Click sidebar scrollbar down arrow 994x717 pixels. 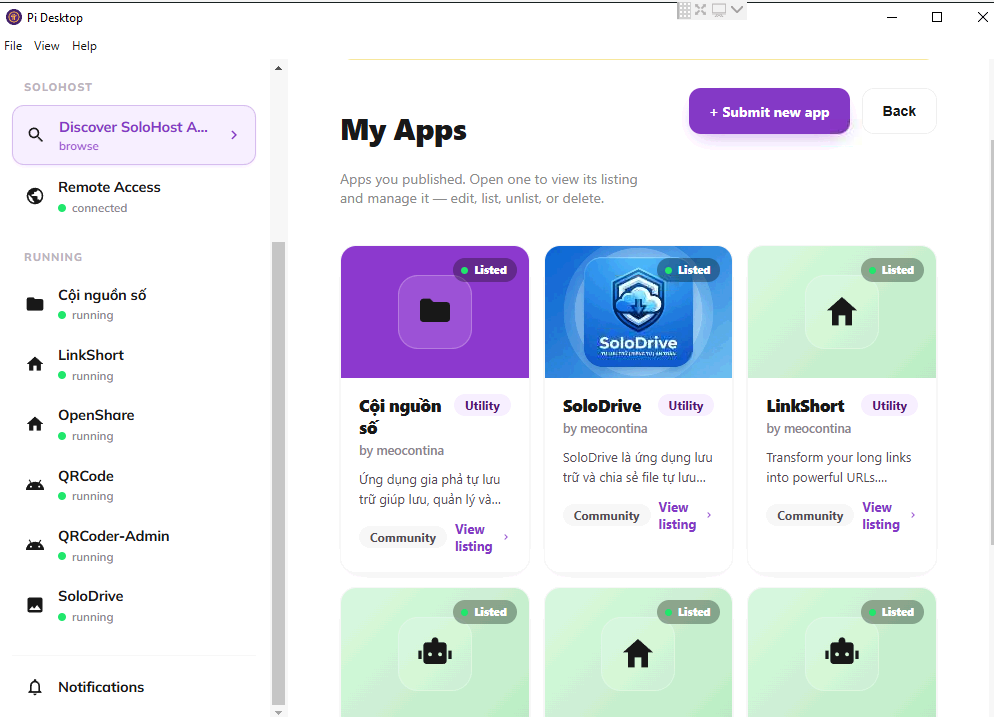click(x=278, y=712)
